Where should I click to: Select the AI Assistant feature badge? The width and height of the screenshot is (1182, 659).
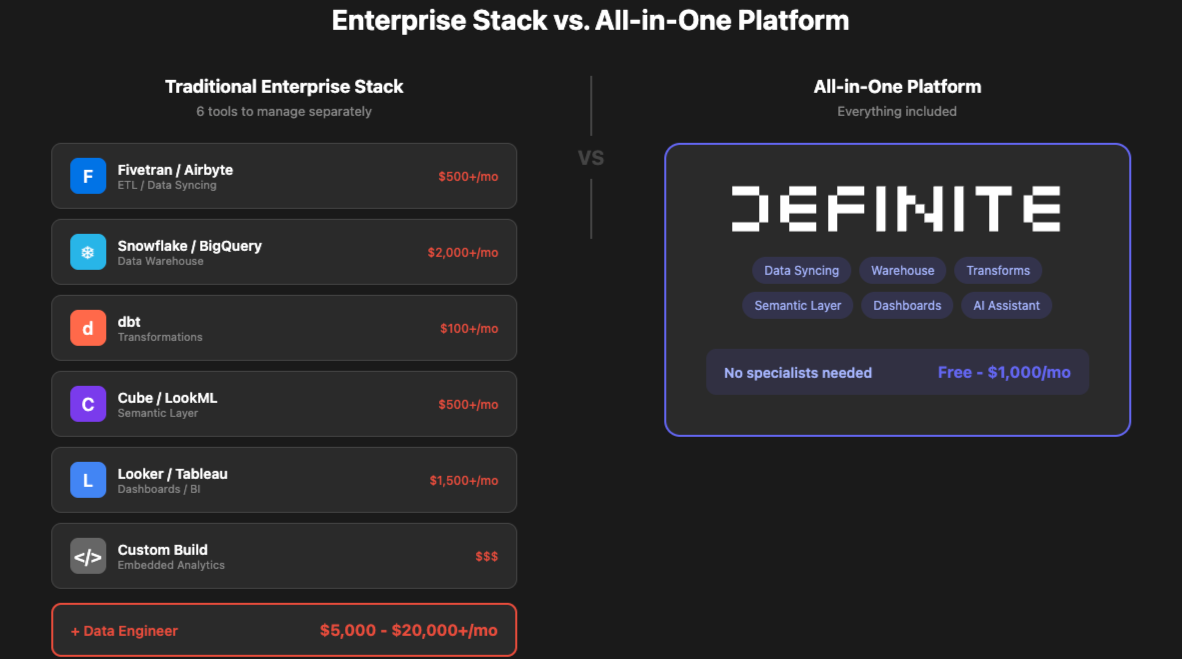(x=1006, y=305)
